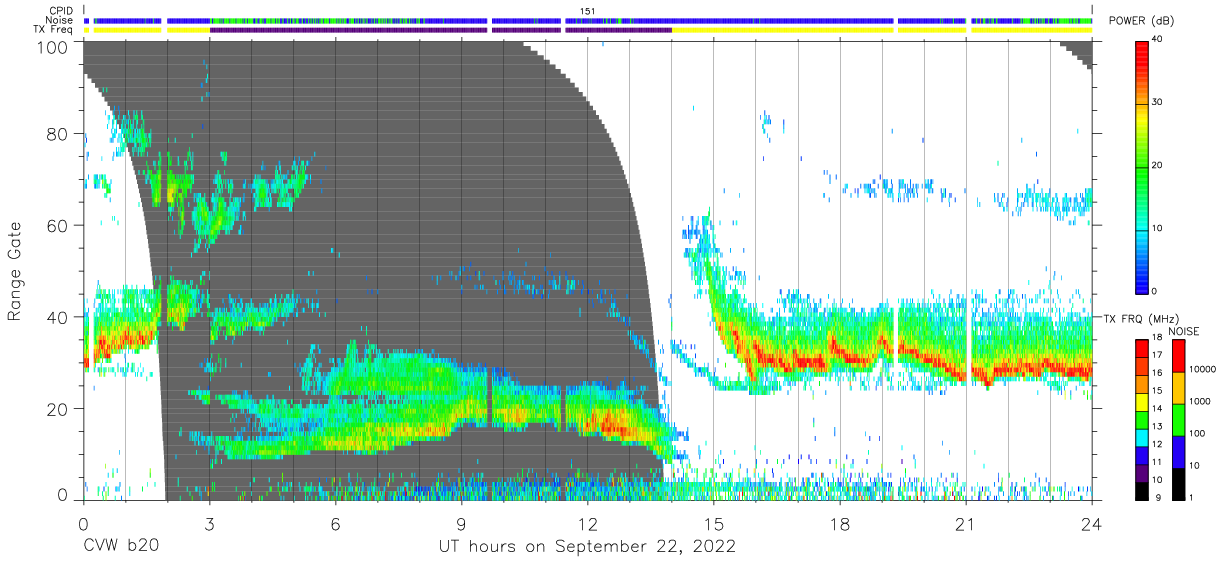Click x-axis tick label "12"
Viewport: 1228px width, 567px height.
(588, 524)
